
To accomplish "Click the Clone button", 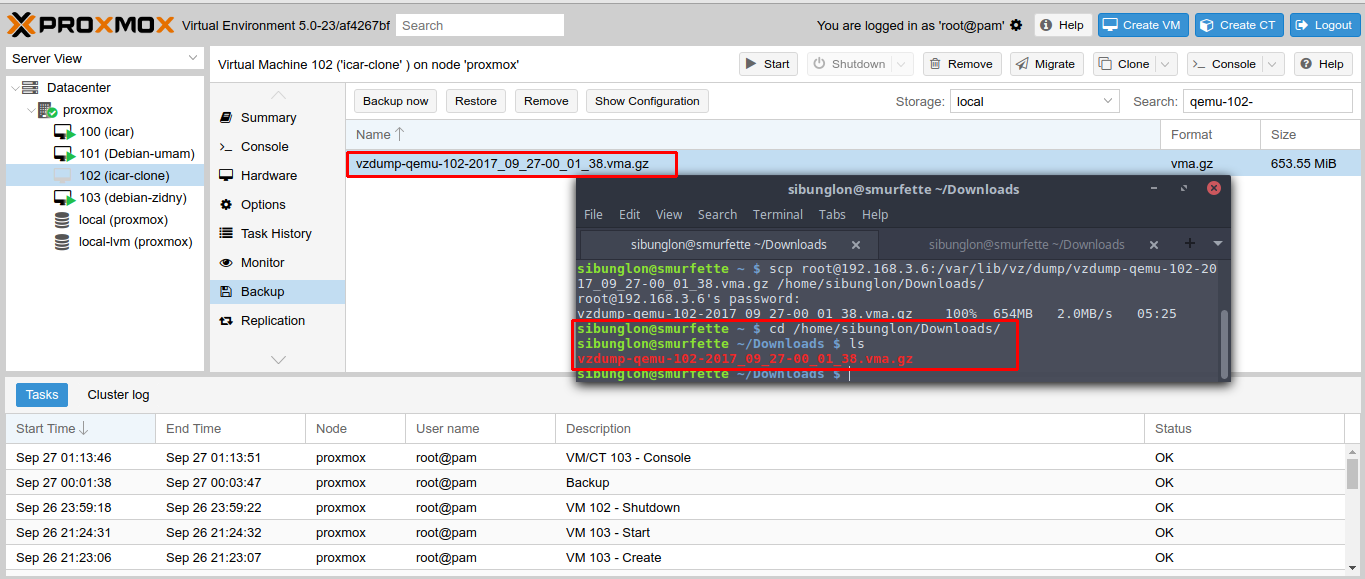I will click(1125, 64).
